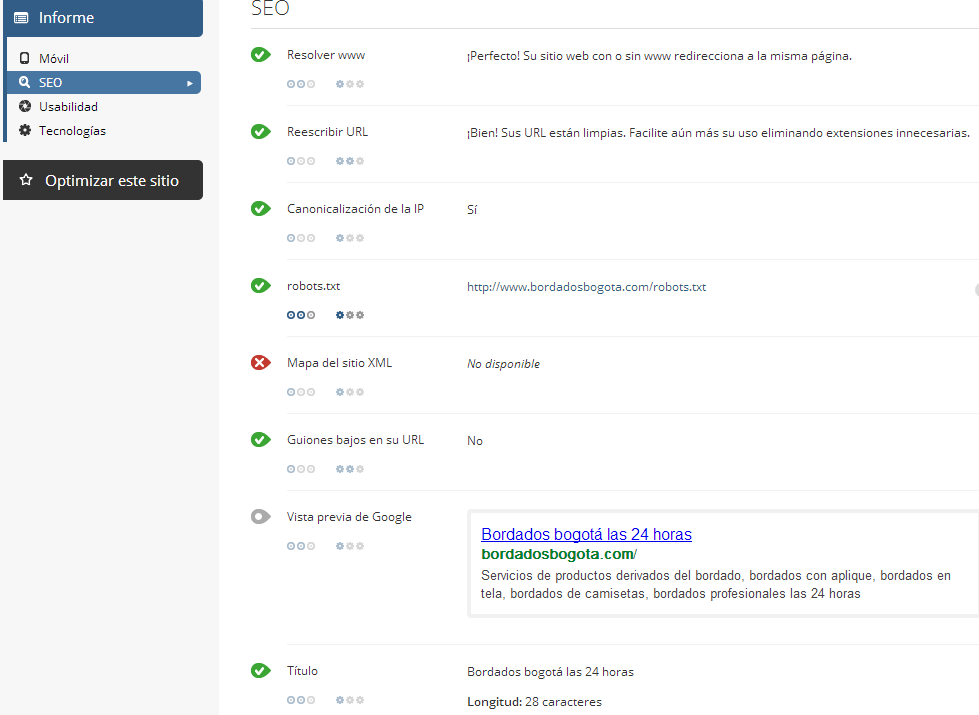Click impact circles under Reescribir URL

coord(301,161)
